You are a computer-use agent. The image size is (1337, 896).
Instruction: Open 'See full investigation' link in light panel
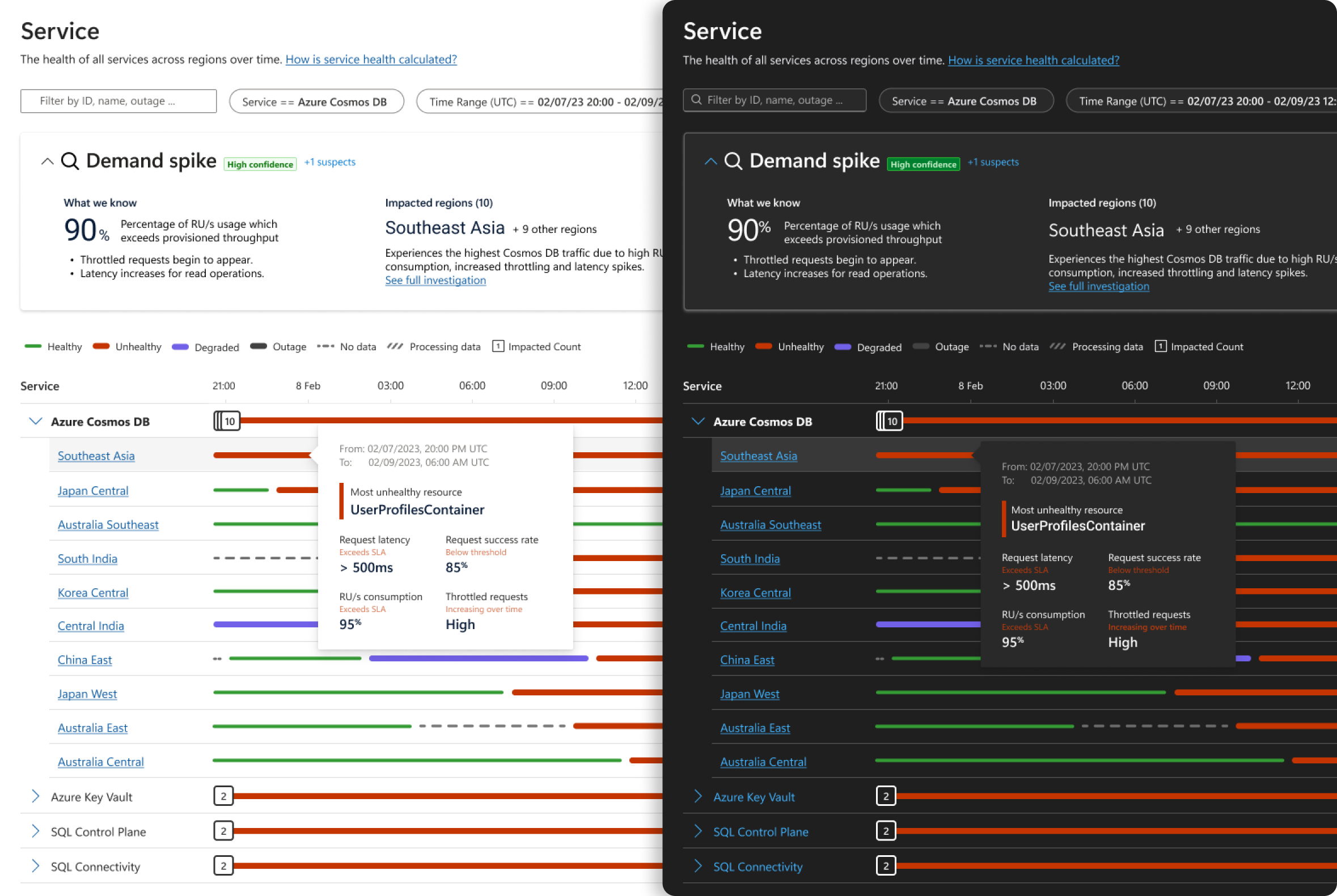[435, 280]
